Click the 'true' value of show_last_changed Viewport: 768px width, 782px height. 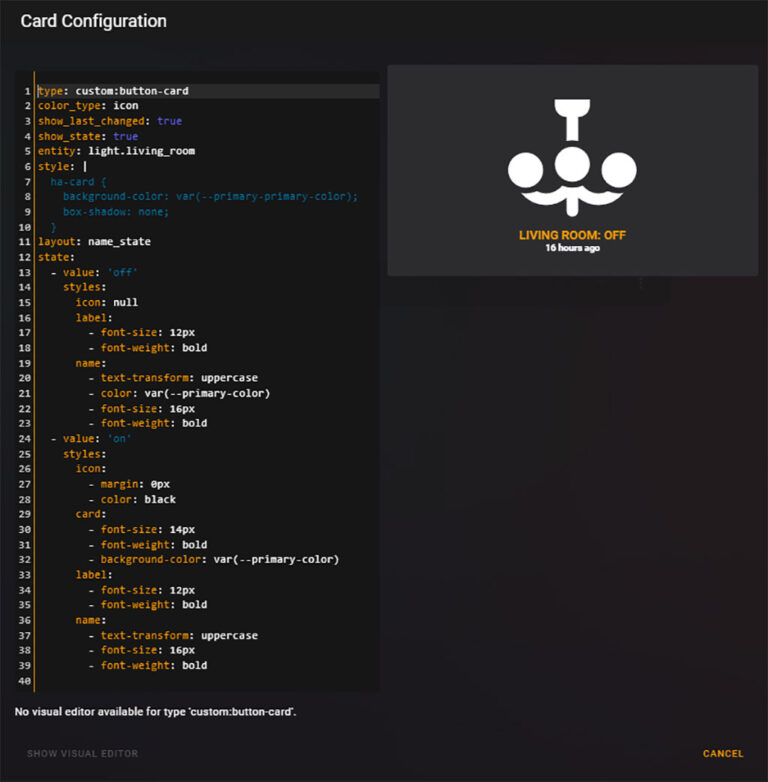169,121
